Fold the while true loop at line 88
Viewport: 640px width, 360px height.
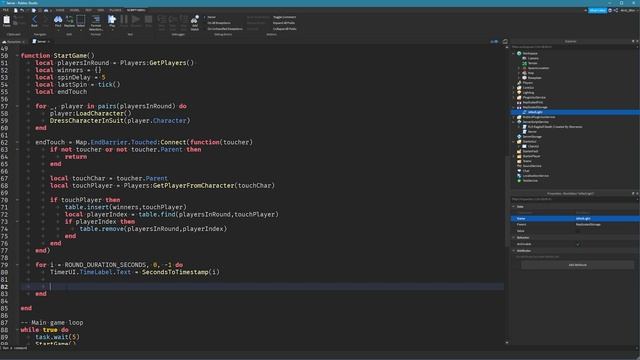point(17,330)
